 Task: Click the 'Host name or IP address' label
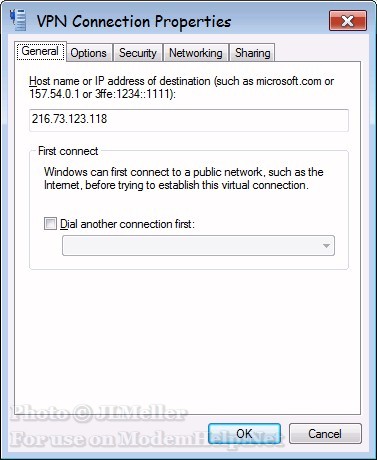[x=182, y=87]
